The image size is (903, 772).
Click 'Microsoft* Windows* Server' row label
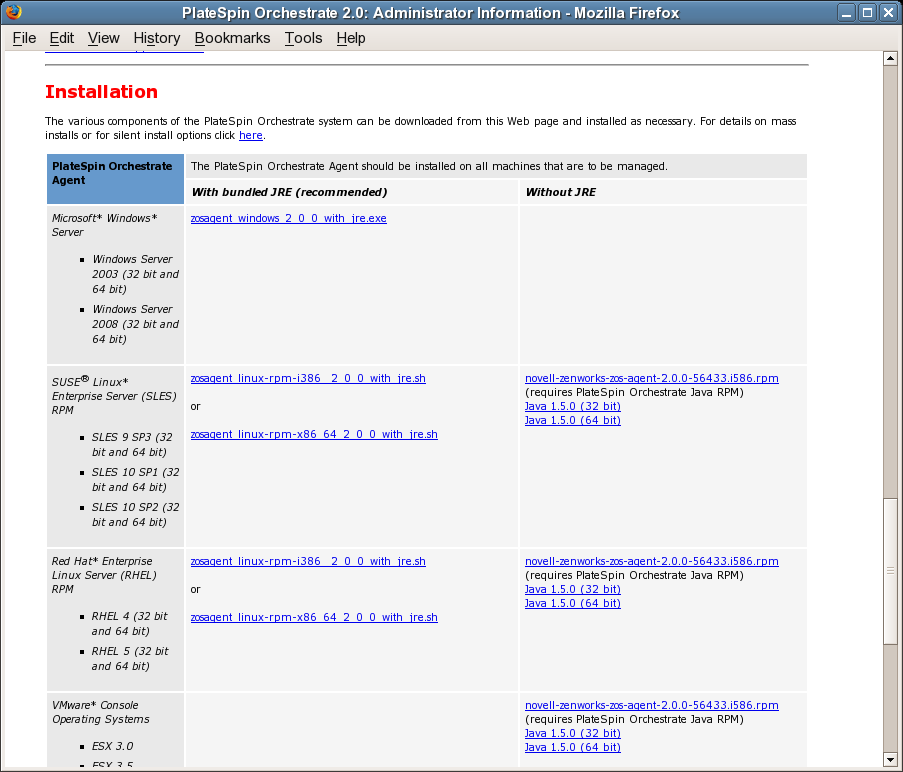pos(104,225)
